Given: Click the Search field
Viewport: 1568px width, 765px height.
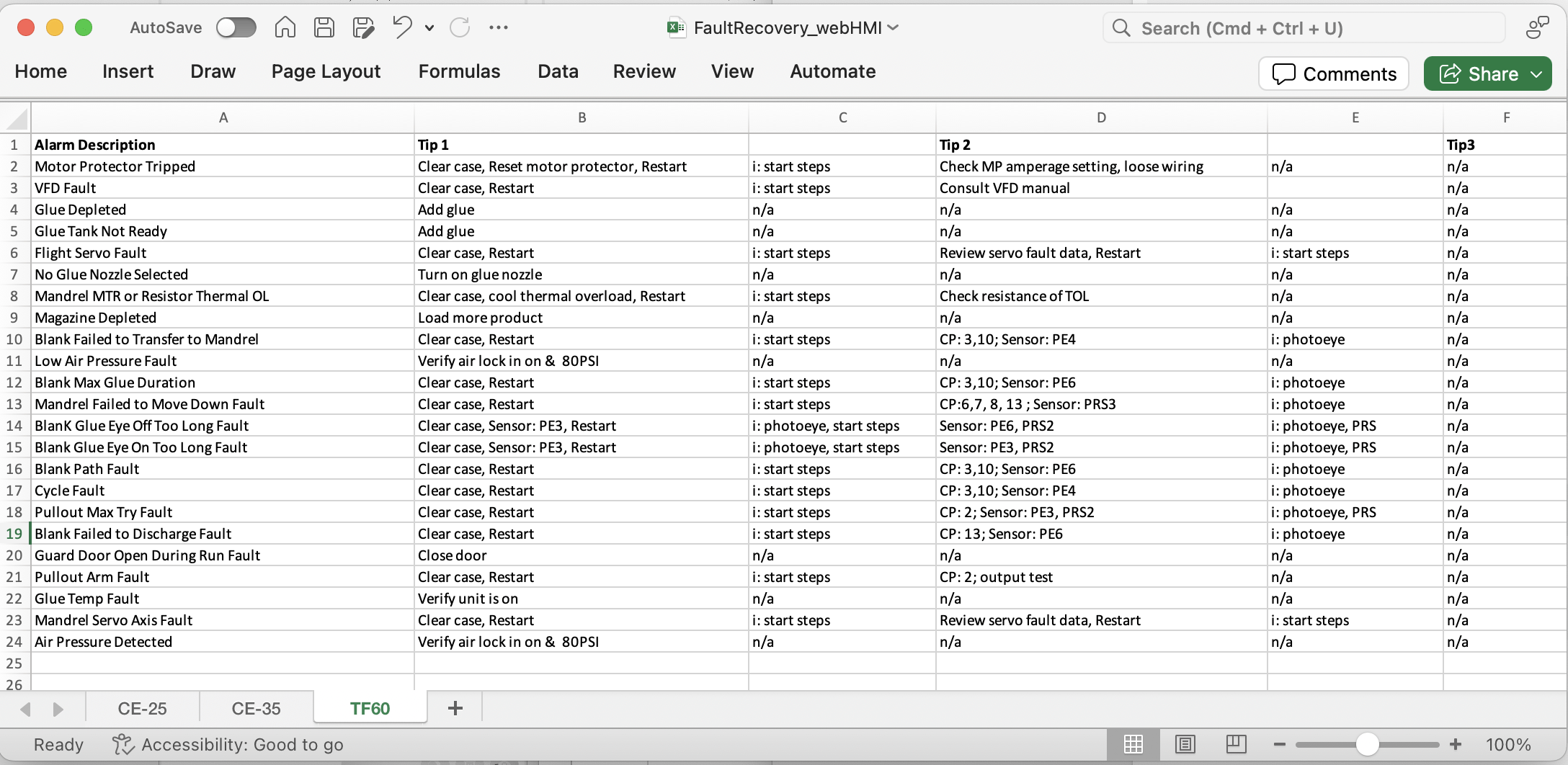Looking at the screenshot, I should [1304, 28].
